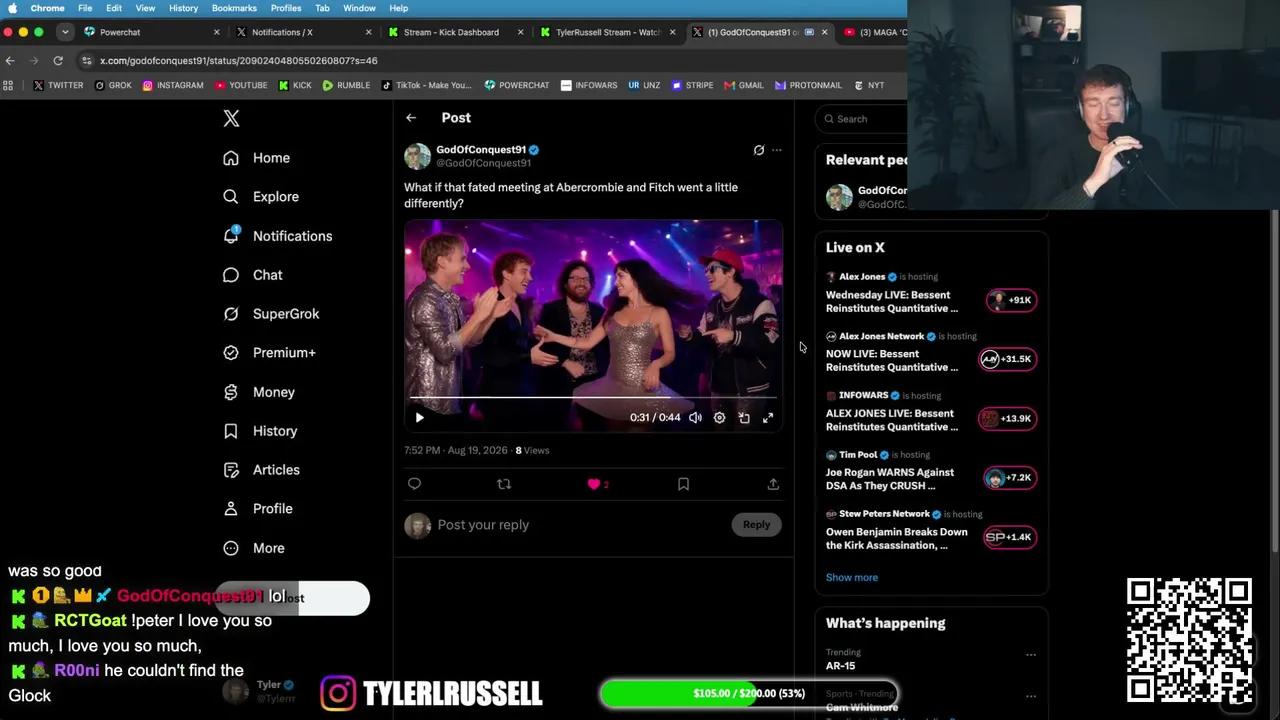Open the Chrome File menu
Image resolution: width=1280 pixels, height=720 pixels.
tap(85, 8)
